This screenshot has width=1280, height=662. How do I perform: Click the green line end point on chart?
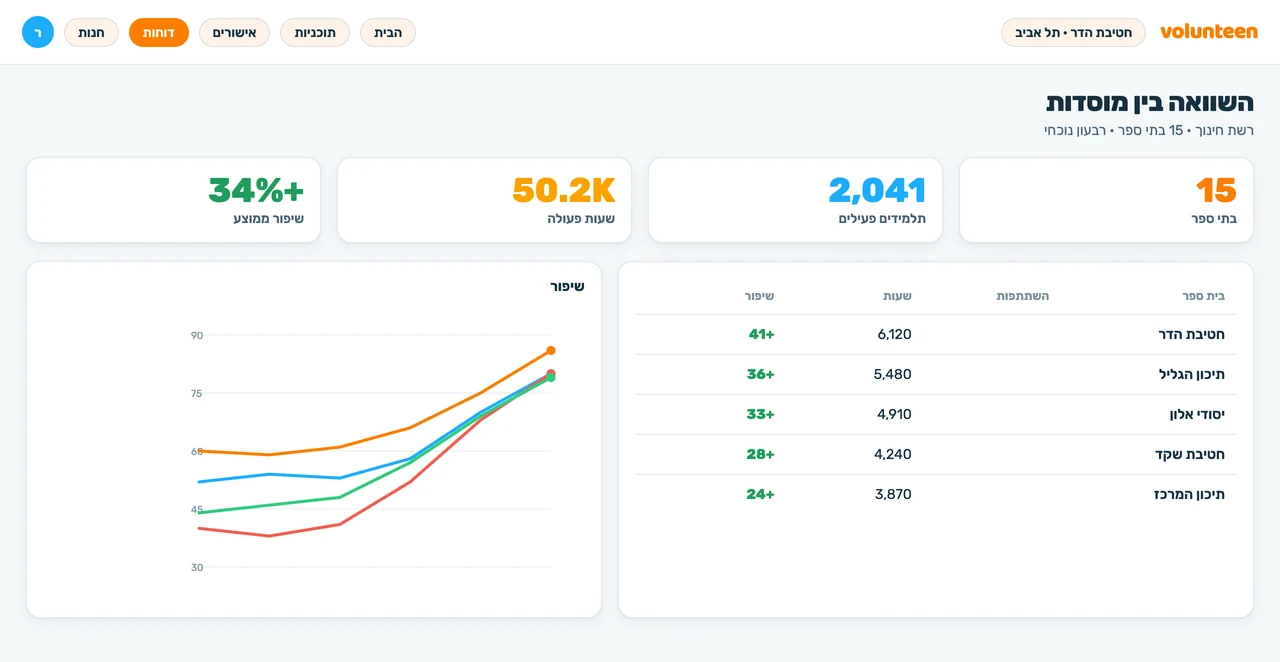550,378
